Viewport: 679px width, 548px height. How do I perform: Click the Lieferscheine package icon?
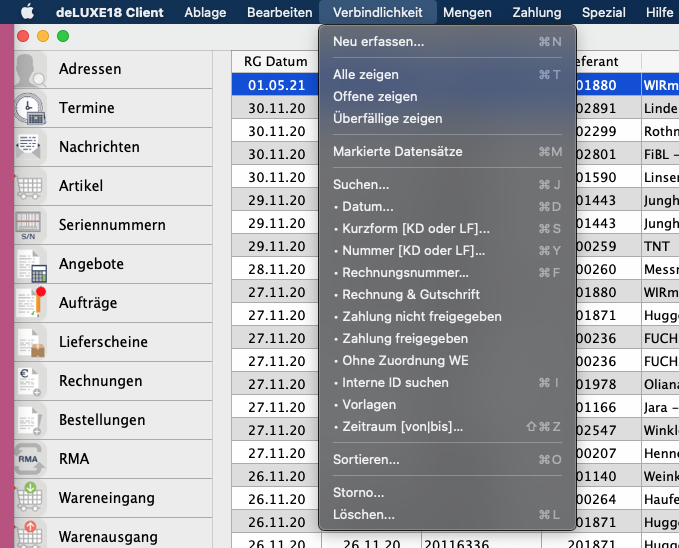tap(30, 342)
